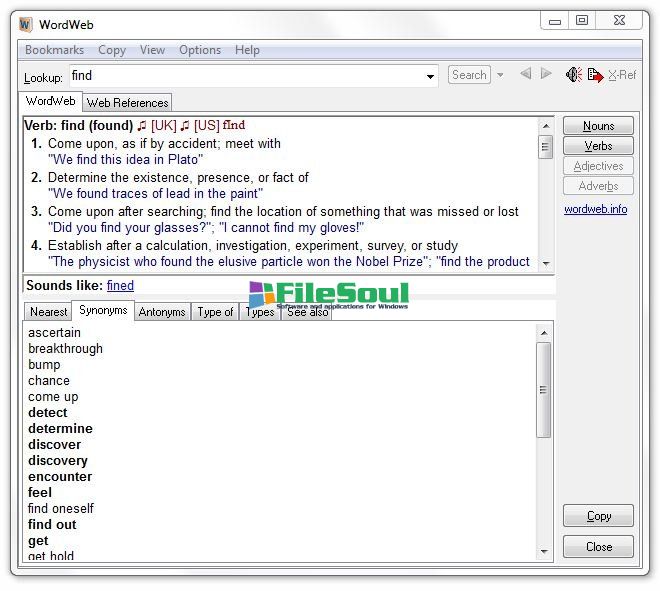The height and width of the screenshot is (591, 660).
Task: Select synonym 'detect'
Action: coord(48,413)
